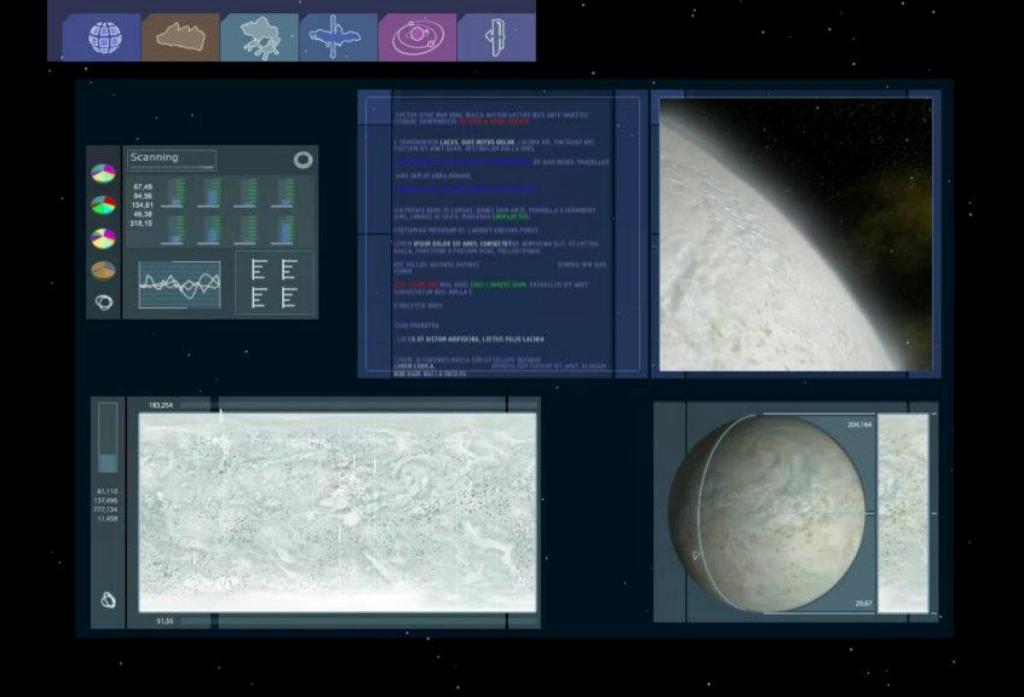The height and width of the screenshot is (697, 1024).
Task: Open the globe grid planet tab
Action: click(103, 38)
